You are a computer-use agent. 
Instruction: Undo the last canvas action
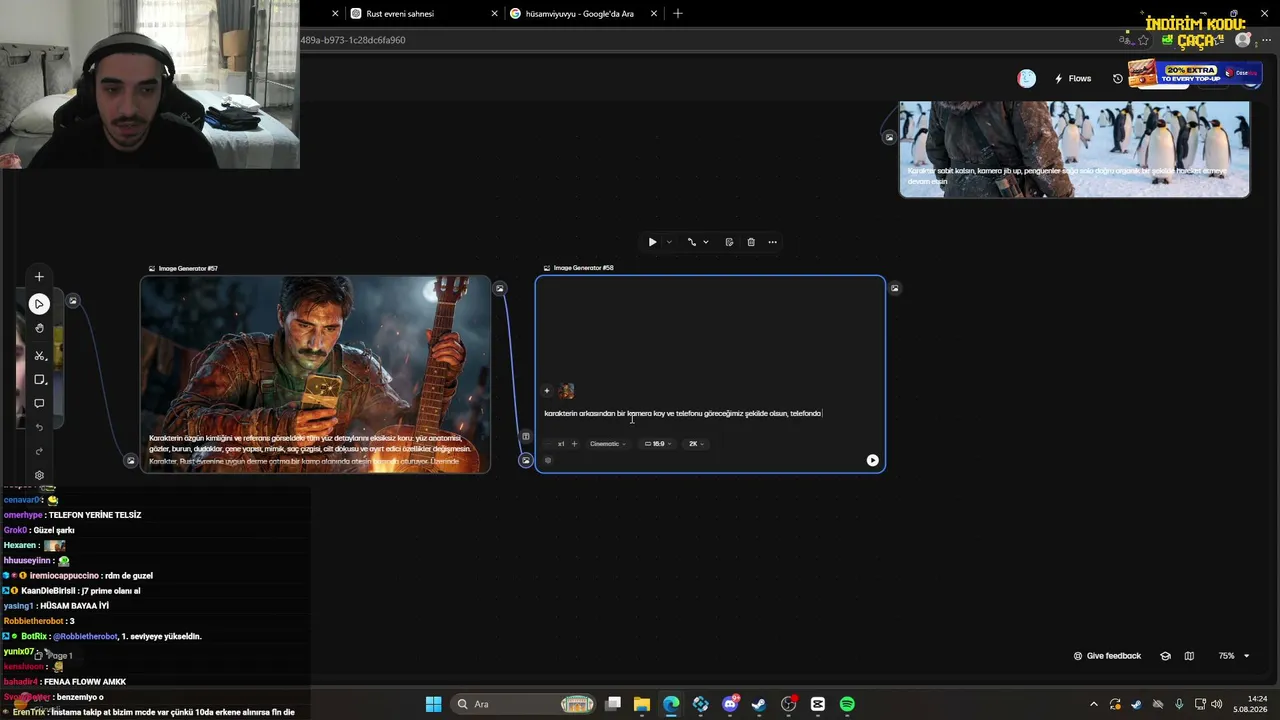[39, 428]
